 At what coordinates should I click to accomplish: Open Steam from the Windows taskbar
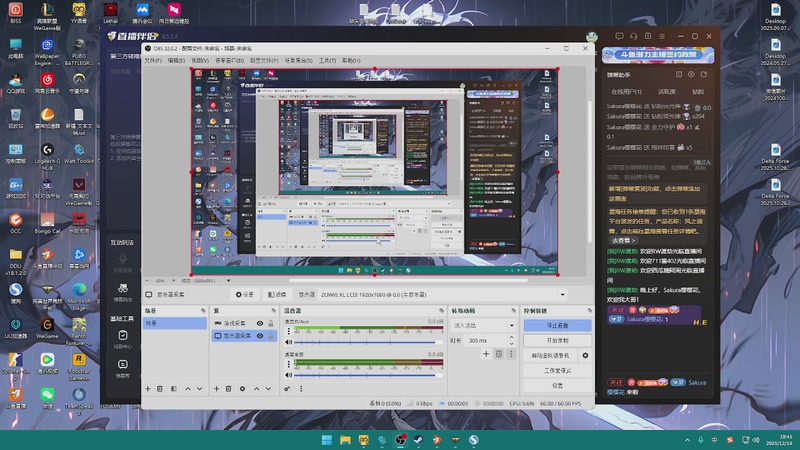click(x=418, y=440)
